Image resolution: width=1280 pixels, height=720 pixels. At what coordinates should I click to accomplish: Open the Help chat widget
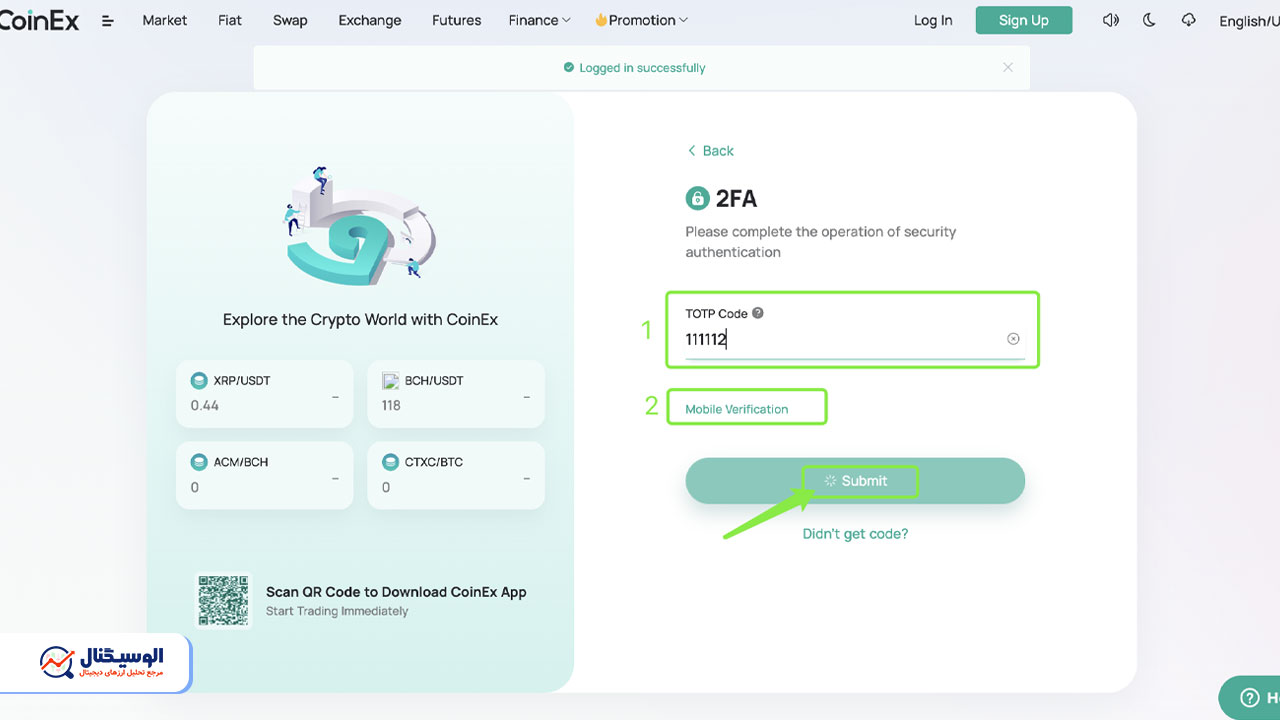[1250, 698]
